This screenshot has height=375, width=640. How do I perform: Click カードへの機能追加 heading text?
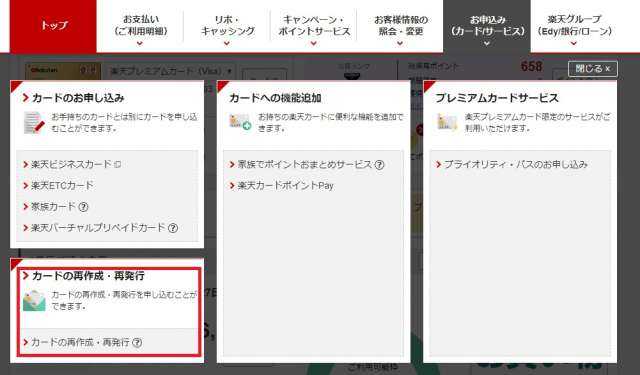(275, 98)
